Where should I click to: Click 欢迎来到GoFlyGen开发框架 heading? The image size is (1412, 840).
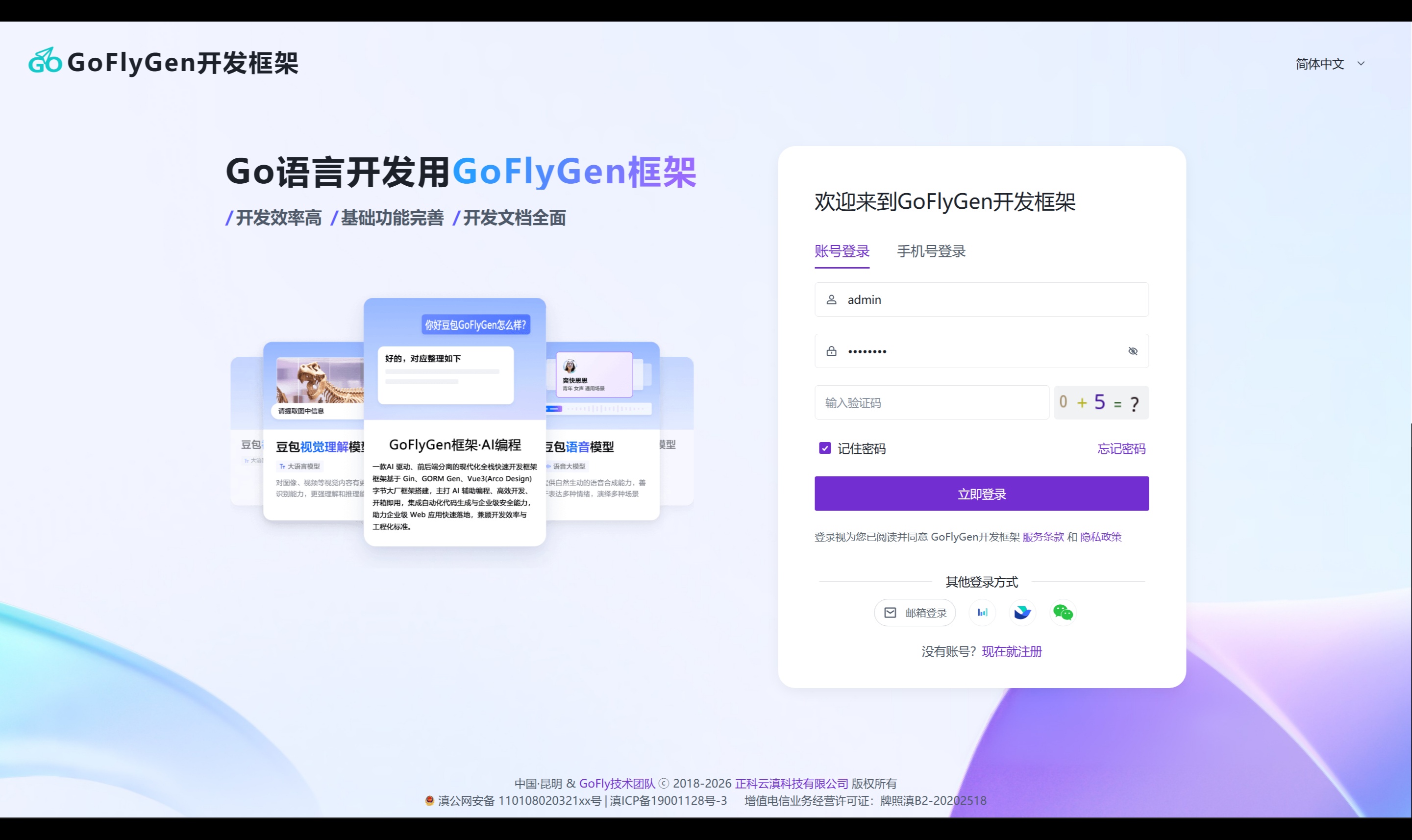click(x=945, y=201)
